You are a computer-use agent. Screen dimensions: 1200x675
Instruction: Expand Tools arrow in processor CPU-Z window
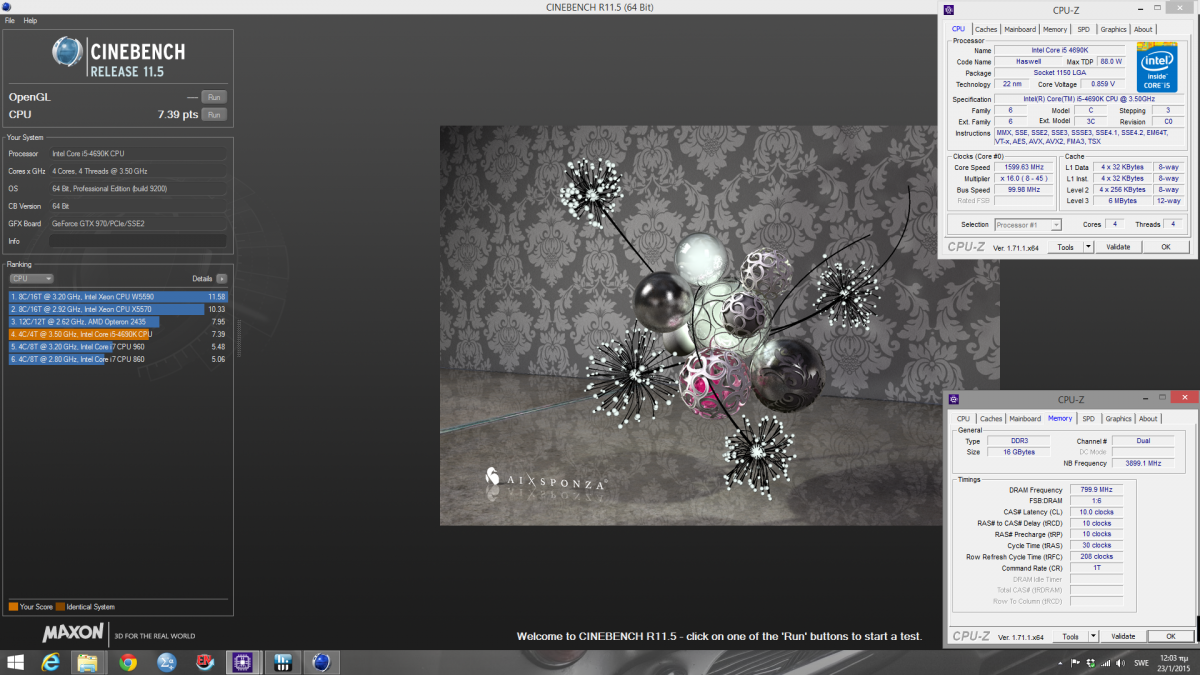1088,246
